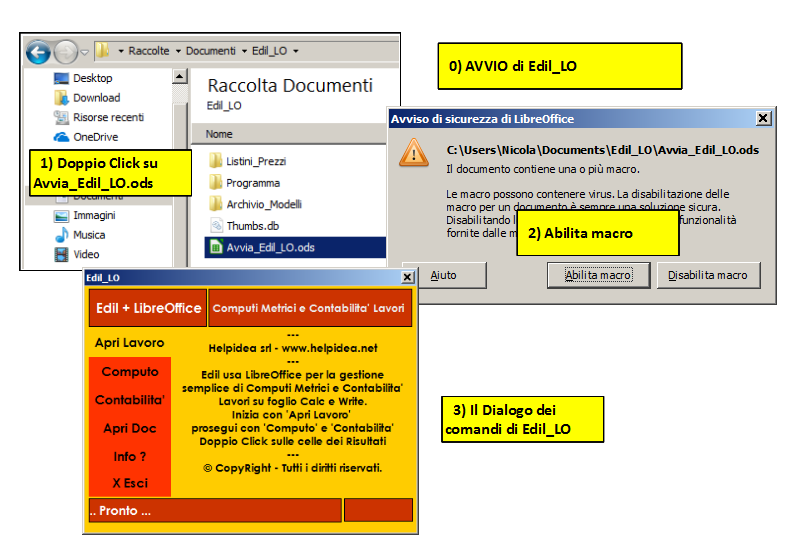793x559 pixels.
Task: Open OneDrive in the navigation pane
Action: pyautogui.click(x=96, y=137)
